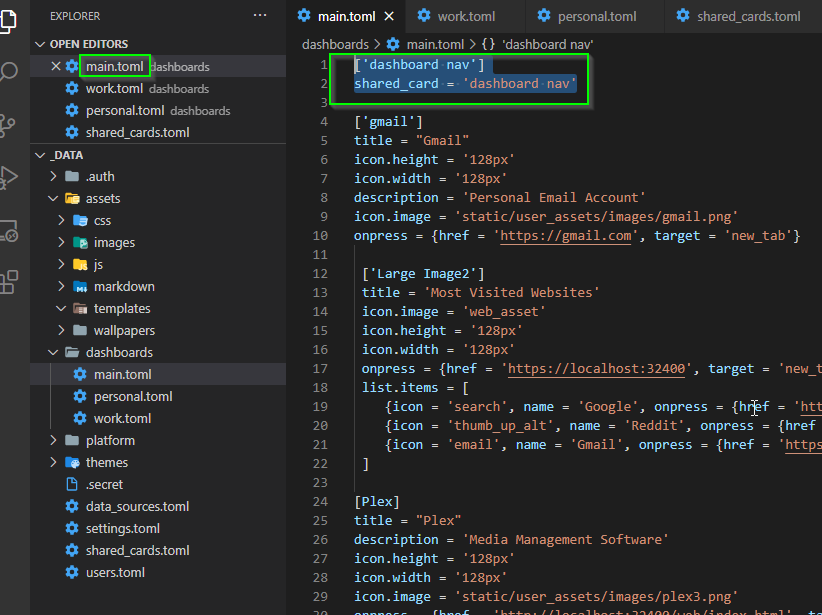Switch to the main.toml tab
The width and height of the screenshot is (822, 615).
[x=347, y=16]
